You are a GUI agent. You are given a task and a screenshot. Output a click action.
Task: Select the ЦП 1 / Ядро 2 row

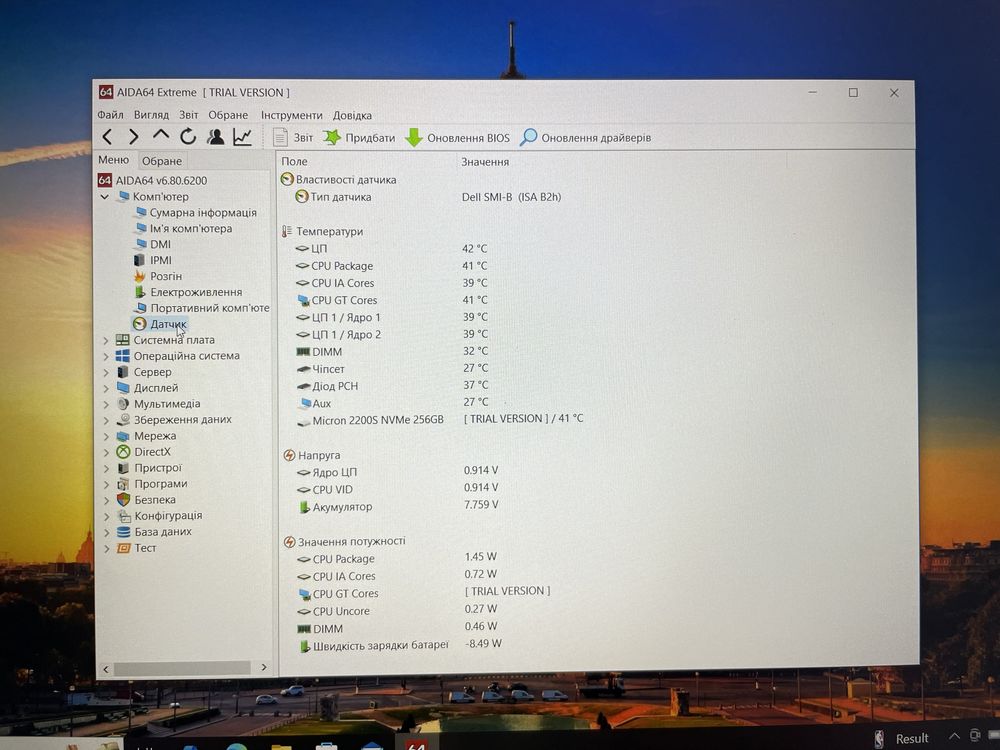click(391, 335)
